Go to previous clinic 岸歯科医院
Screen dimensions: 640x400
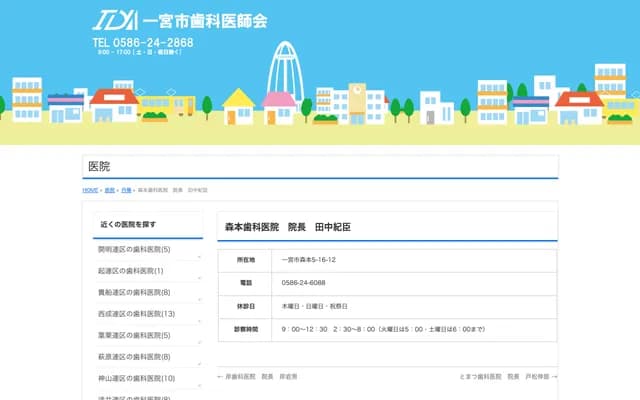pos(257,376)
